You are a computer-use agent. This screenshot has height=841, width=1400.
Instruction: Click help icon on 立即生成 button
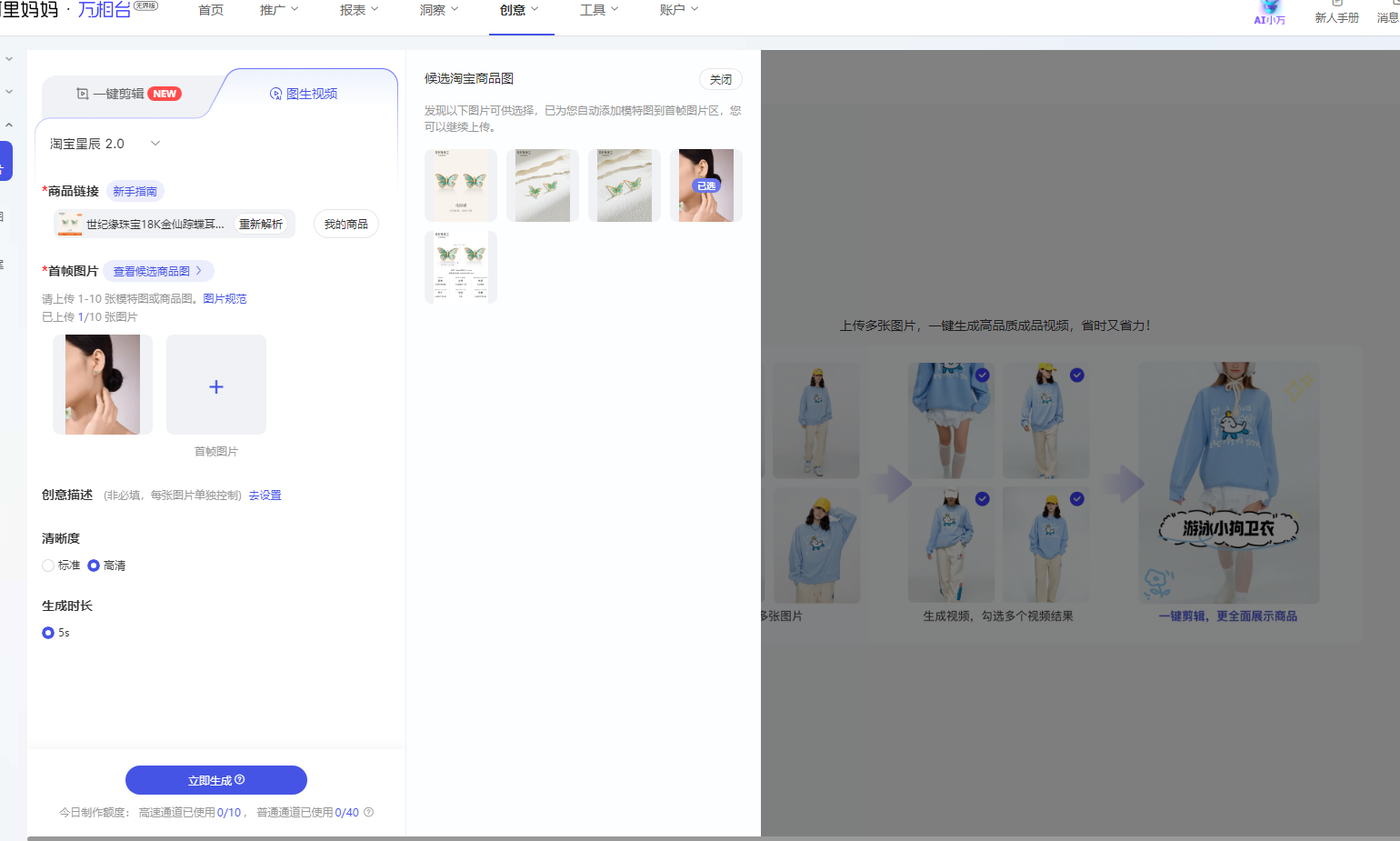pos(240,780)
